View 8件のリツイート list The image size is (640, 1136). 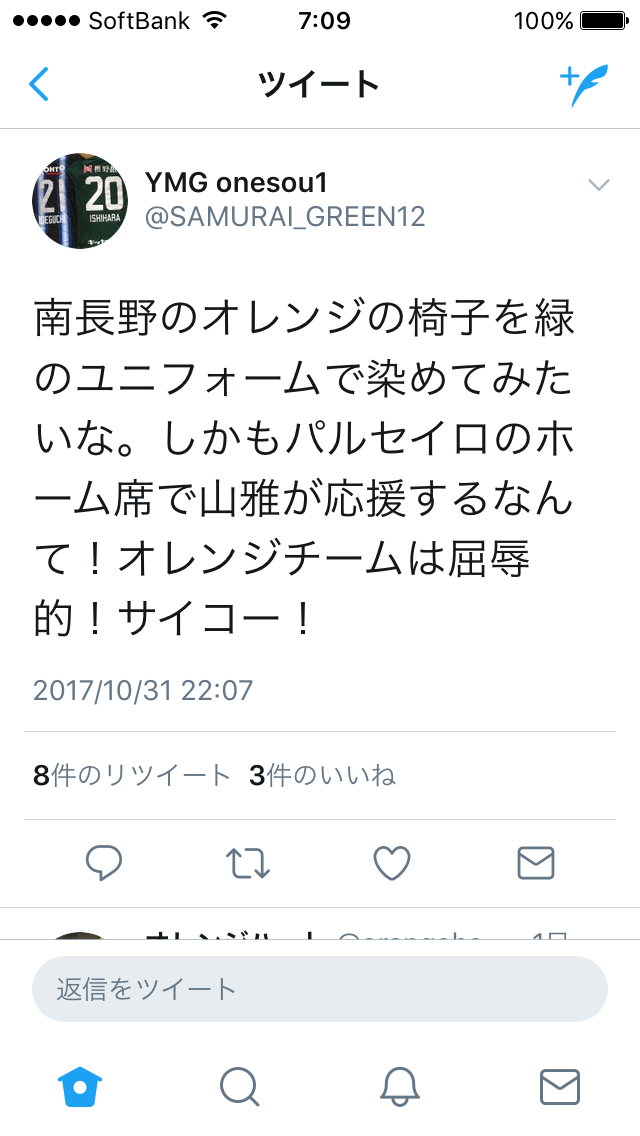(x=132, y=776)
